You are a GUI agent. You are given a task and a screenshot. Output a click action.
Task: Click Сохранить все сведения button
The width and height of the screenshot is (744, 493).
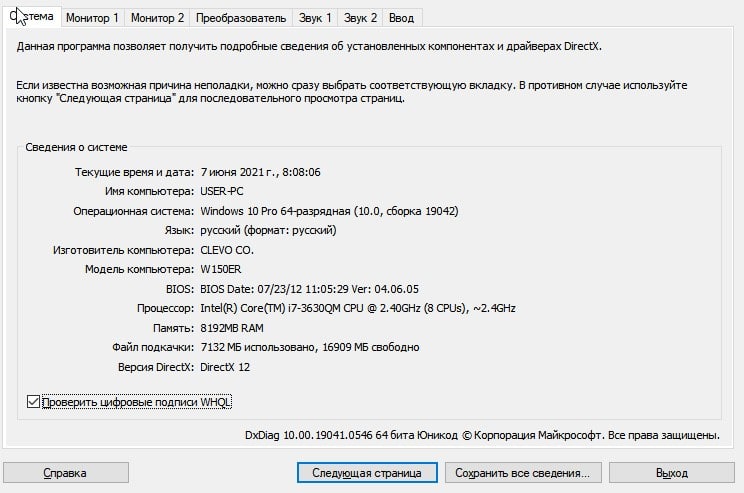pyautogui.click(x=523, y=472)
